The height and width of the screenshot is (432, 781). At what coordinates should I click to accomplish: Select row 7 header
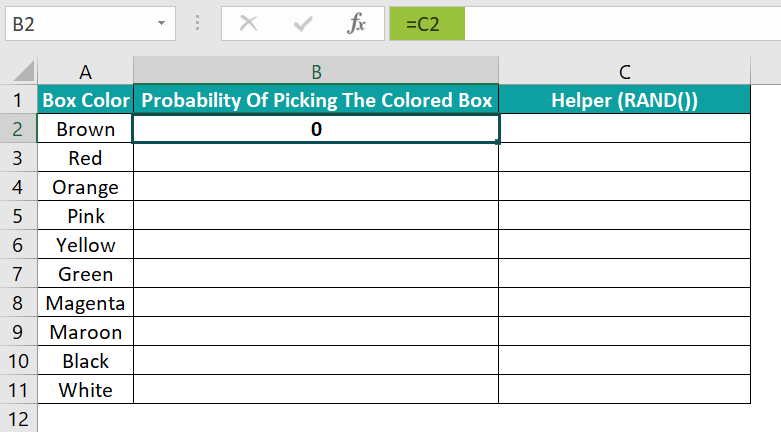pyautogui.click(x=18, y=273)
